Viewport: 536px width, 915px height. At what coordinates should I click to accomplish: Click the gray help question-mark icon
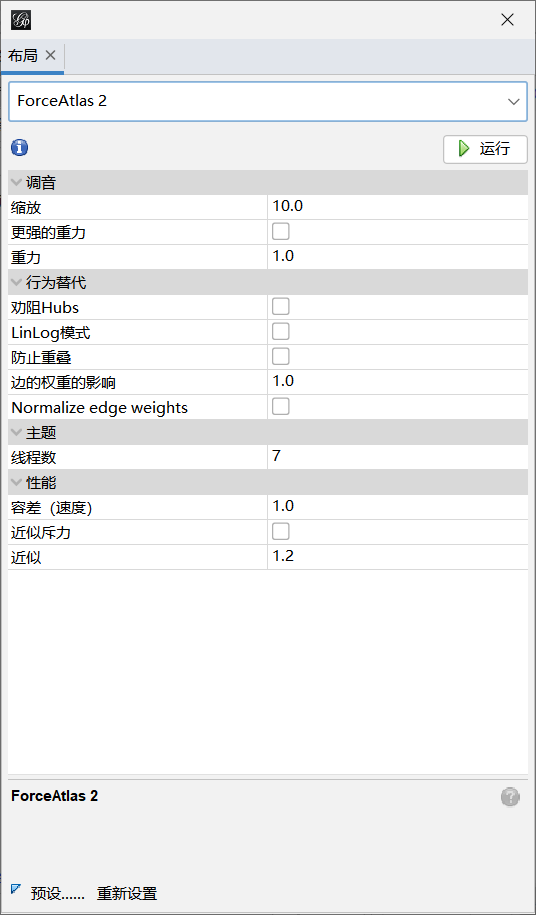[510, 797]
